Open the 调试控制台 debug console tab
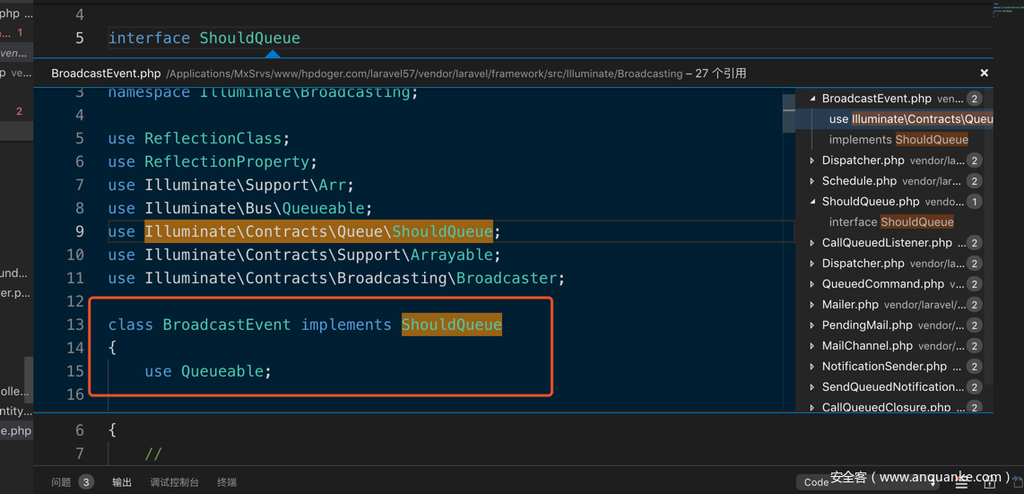Image resolution: width=1024 pixels, height=494 pixels. click(x=174, y=482)
